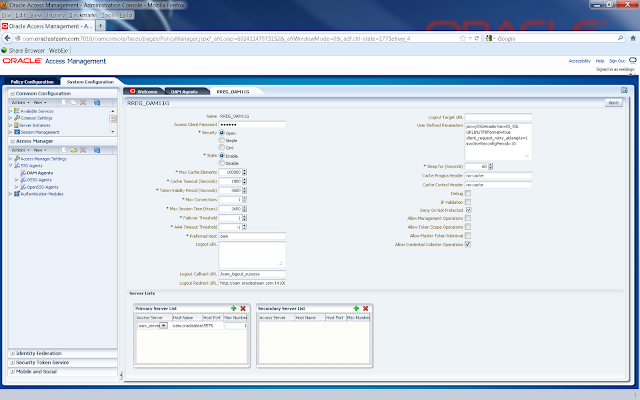Switch to the System Configuration tab

pyautogui.click(x=90, y=82)
